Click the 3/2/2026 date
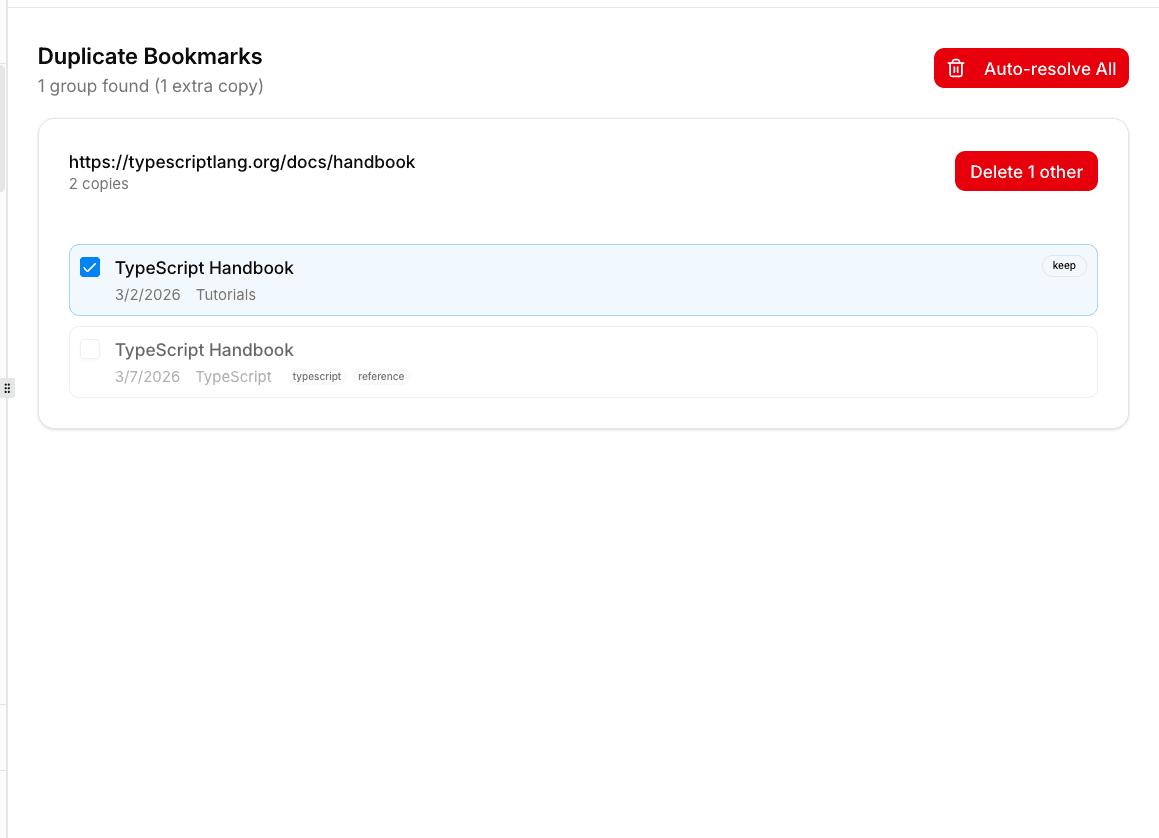The image size is (1159, 838). tap(147, 295)
